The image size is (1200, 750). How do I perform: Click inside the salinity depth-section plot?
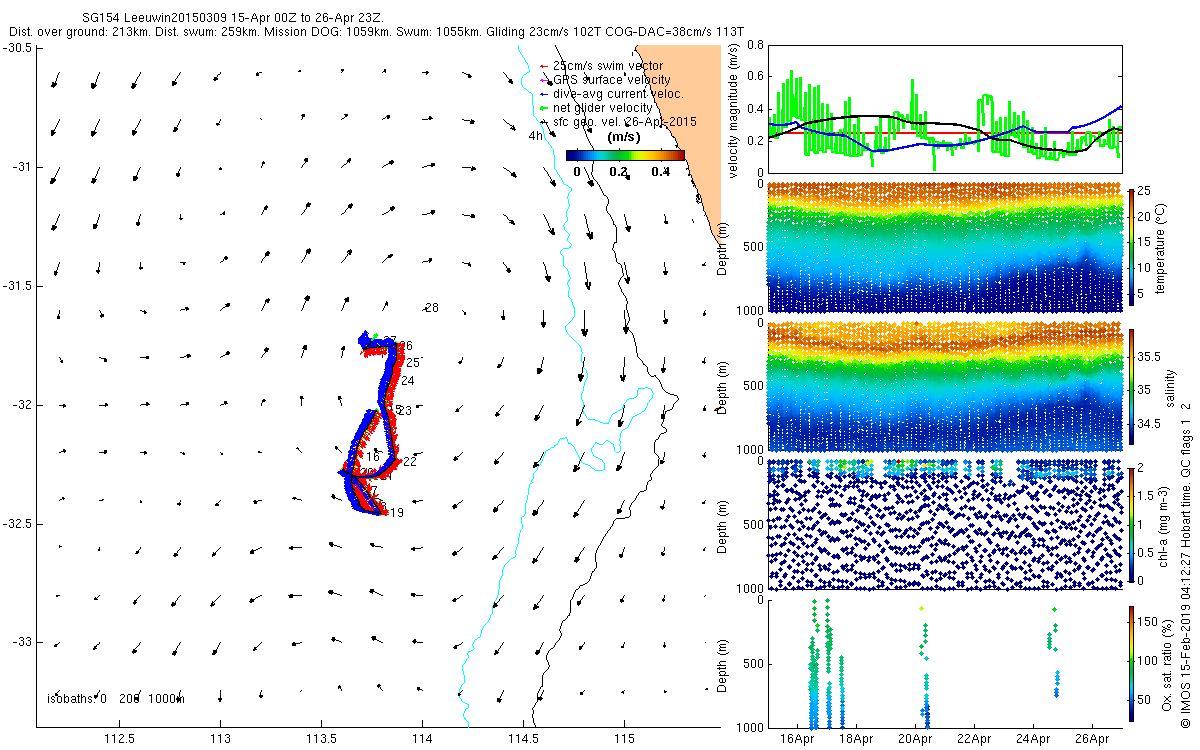945,386
